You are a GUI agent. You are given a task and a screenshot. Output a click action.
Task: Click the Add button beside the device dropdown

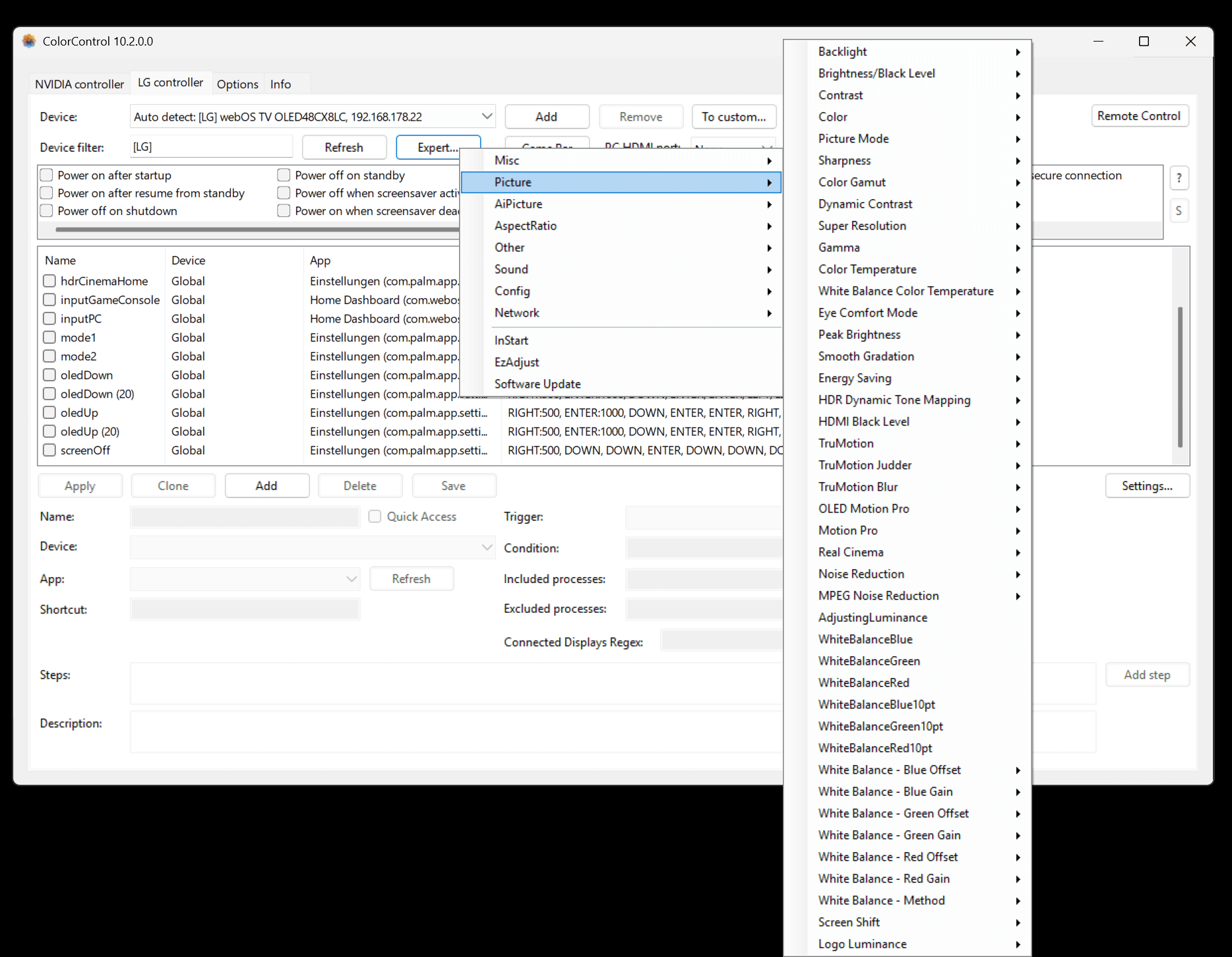547,117
